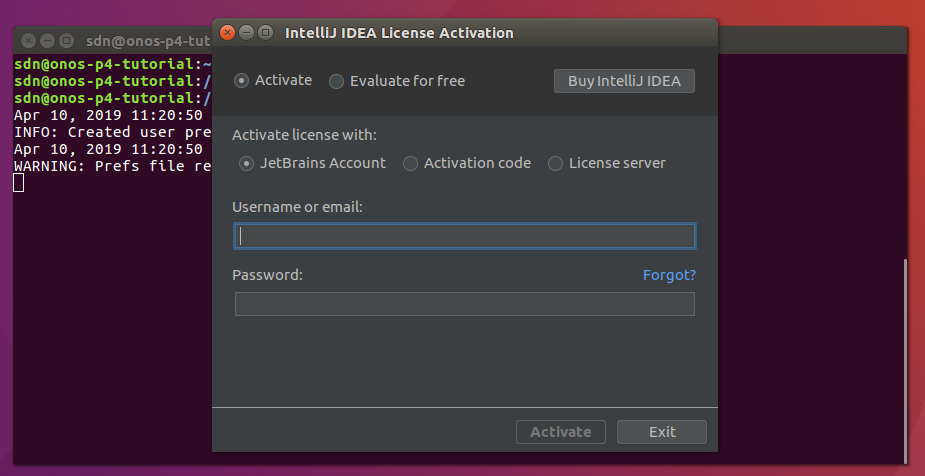Image resolution: width=925 pixels, height=476 pixels.
Task: Minimize the License Activation dialog
Action: (x=247, y=32)
